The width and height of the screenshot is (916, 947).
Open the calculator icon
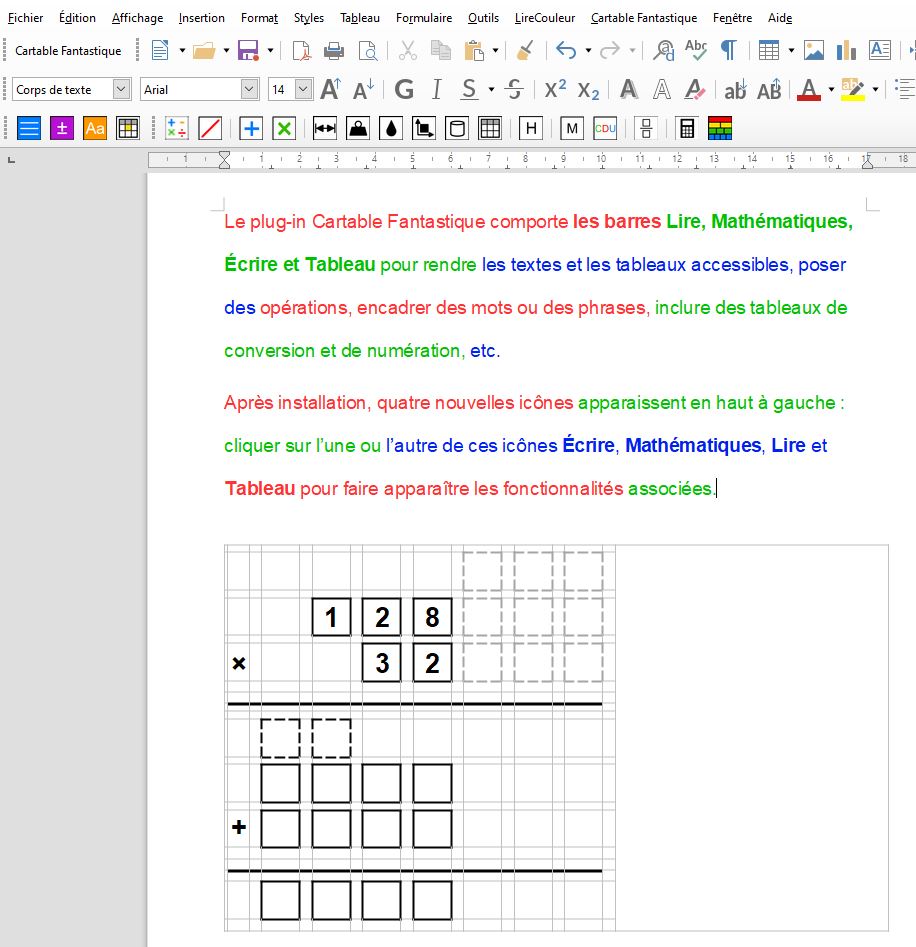point(687,129)
